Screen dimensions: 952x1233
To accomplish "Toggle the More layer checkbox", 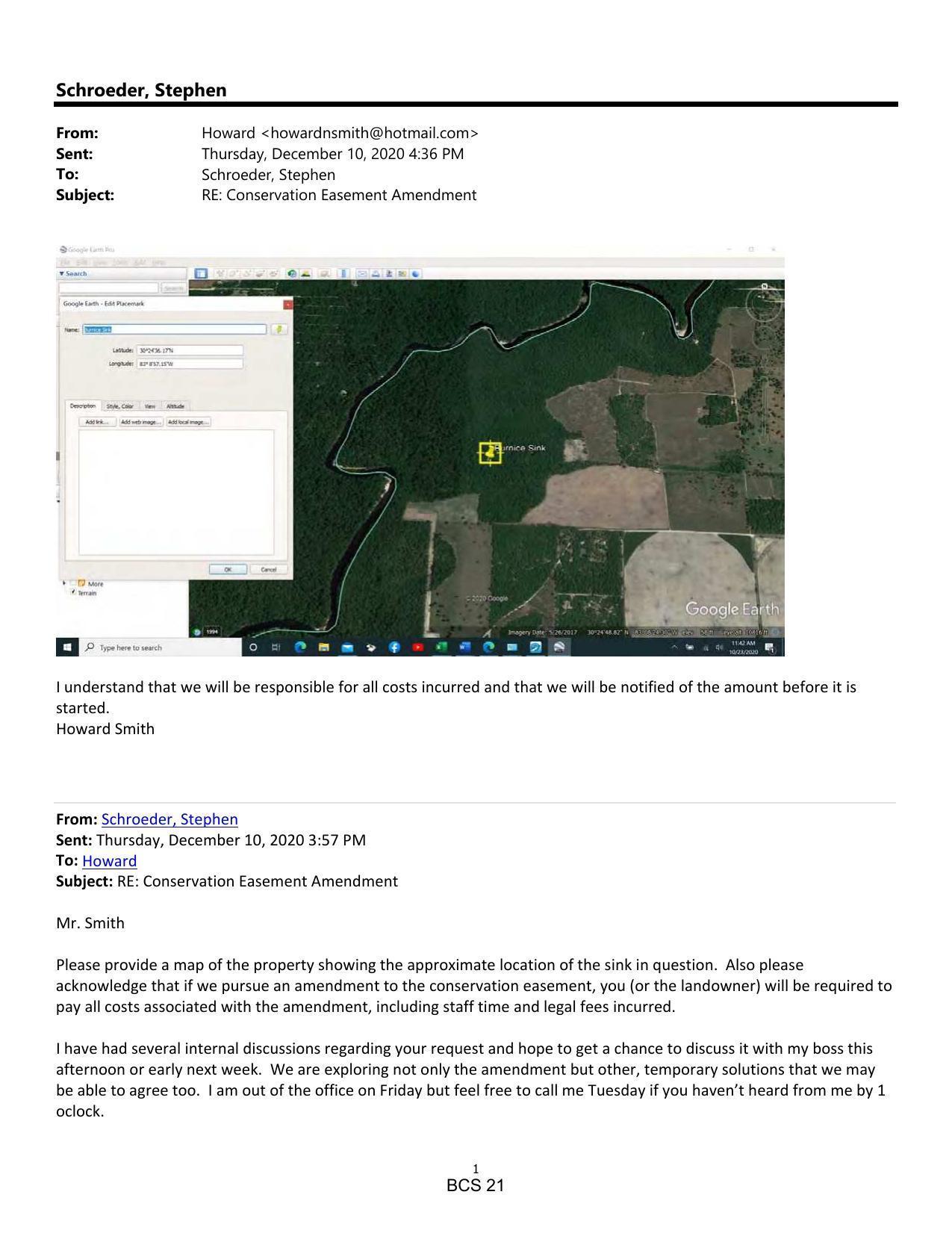I will (72, 583).
